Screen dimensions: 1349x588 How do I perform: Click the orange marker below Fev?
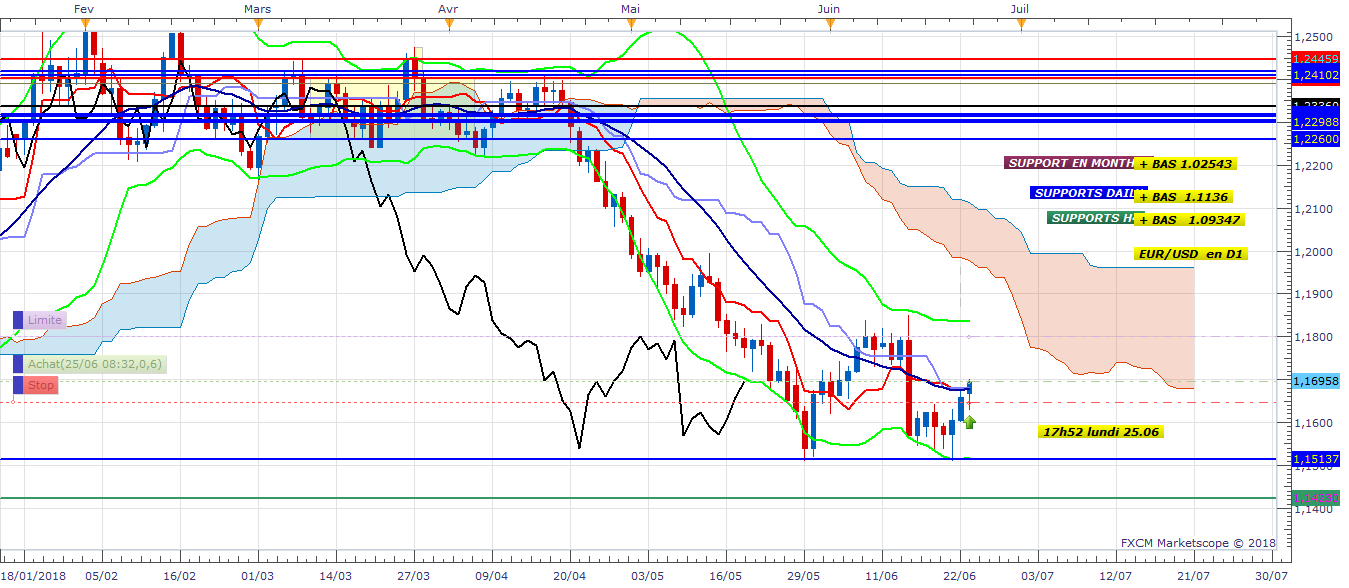85,22
